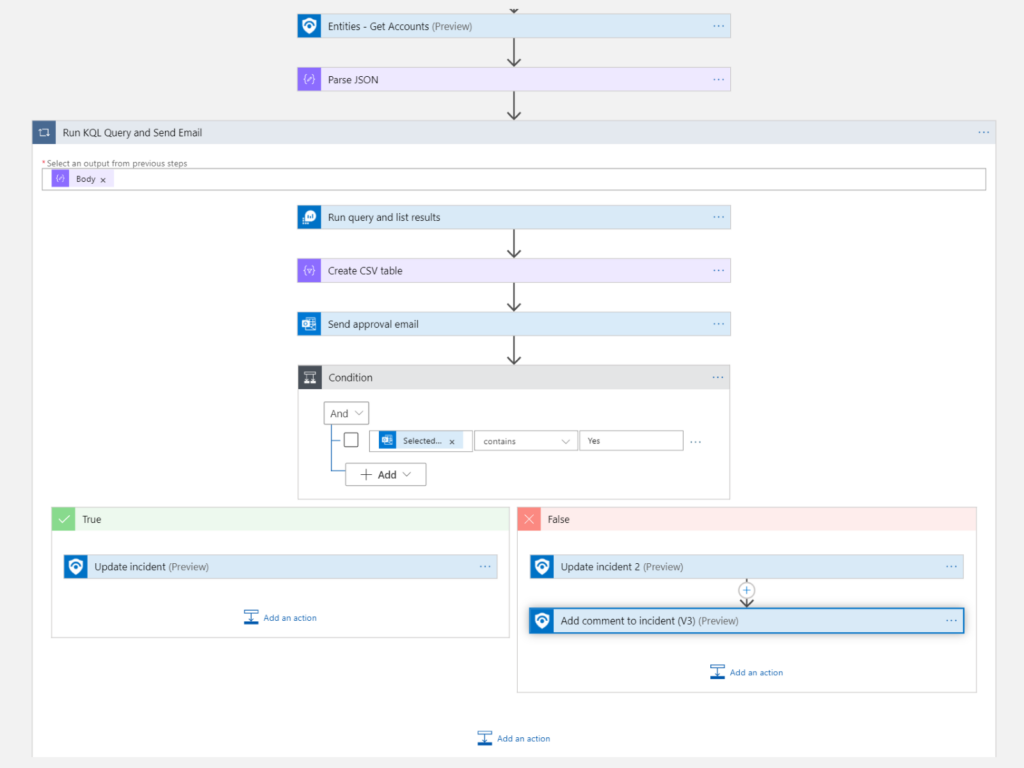Open ellipsis menu for Send approval email

point(718,324)
